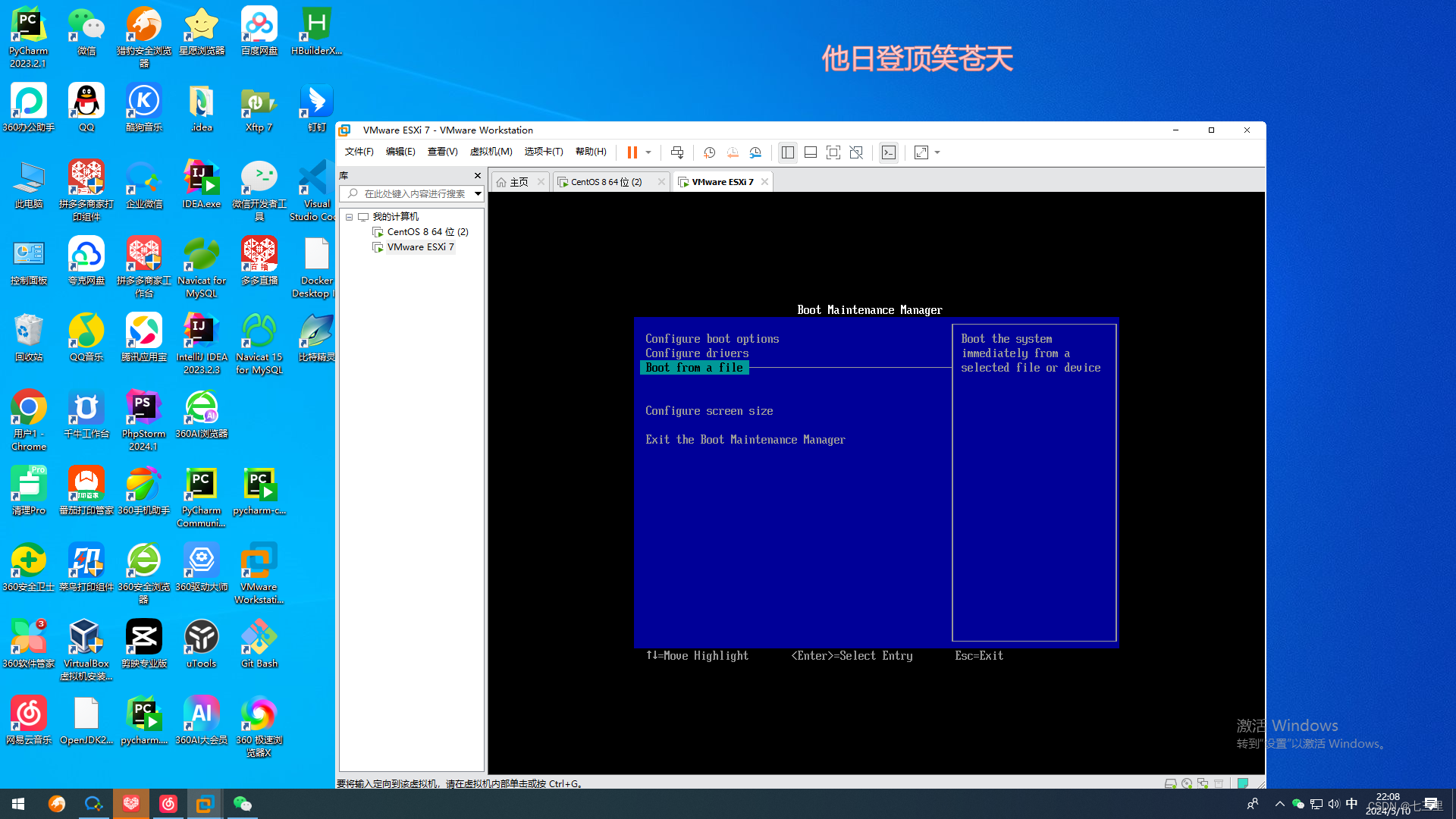Viewport: 1456px width, 819px height.
Task: Toggle the thumbnail bar view
Action: tap(810, 152)
